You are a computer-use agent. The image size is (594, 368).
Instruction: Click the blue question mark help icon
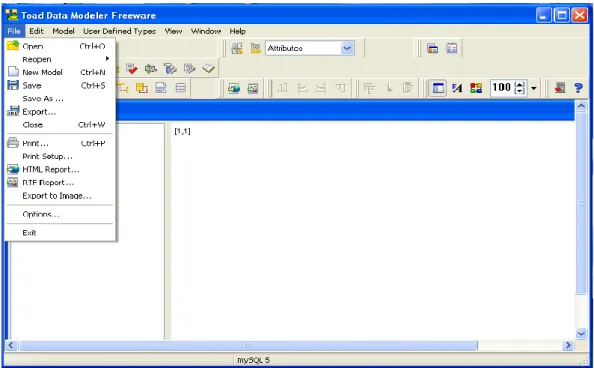click(578, 88)
